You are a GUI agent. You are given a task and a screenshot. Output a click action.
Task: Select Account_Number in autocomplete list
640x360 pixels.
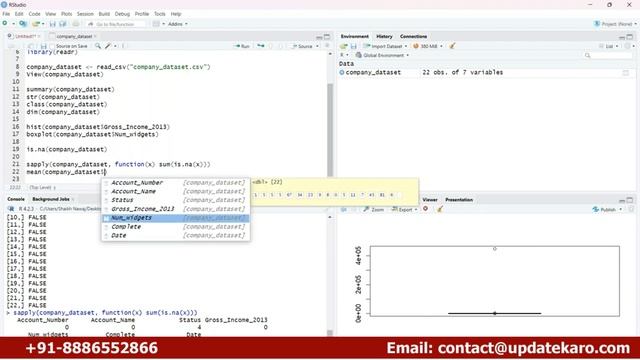[176, 182]
